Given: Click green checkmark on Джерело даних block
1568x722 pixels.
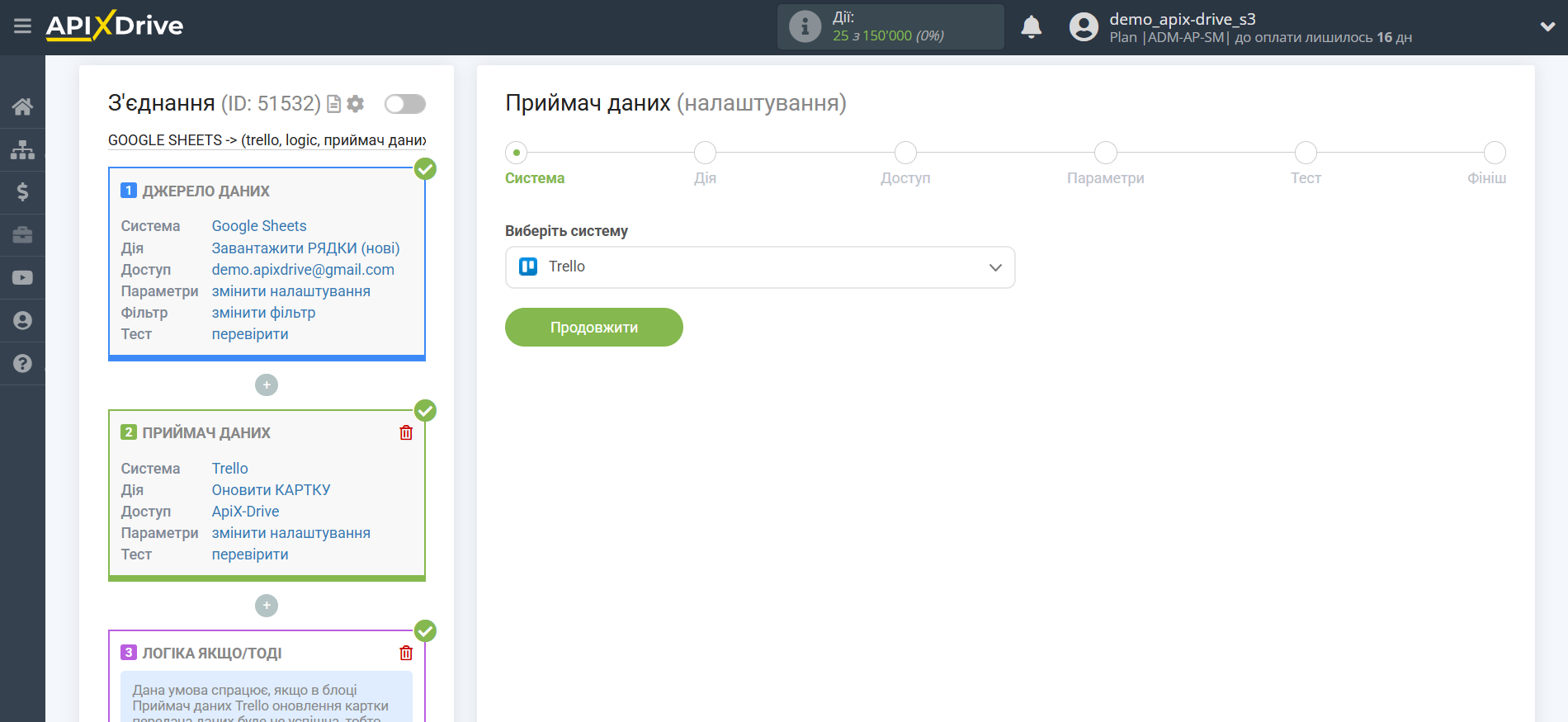Looking at the screenshot, I should point(425,169).
